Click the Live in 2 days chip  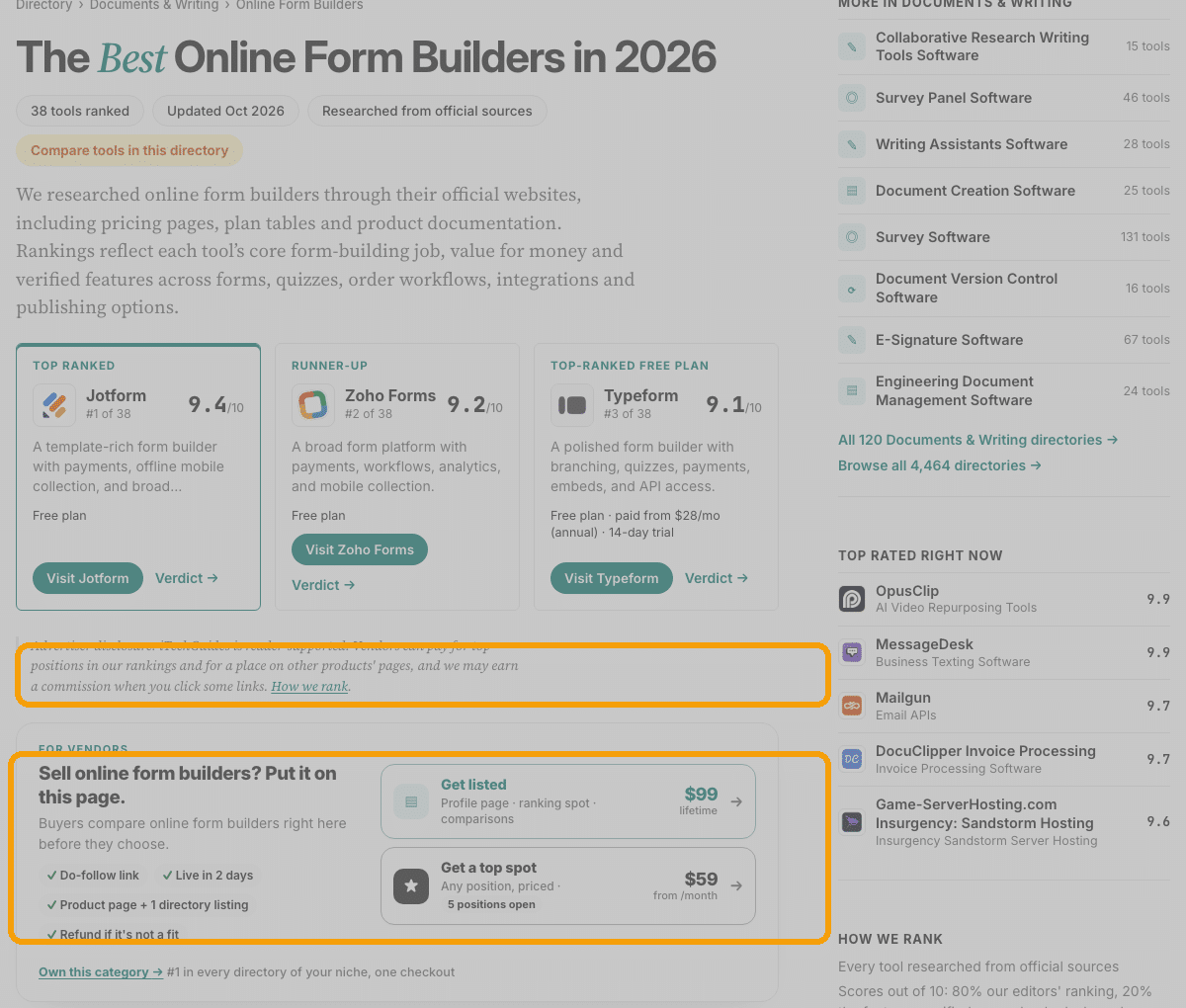(207, 876)
